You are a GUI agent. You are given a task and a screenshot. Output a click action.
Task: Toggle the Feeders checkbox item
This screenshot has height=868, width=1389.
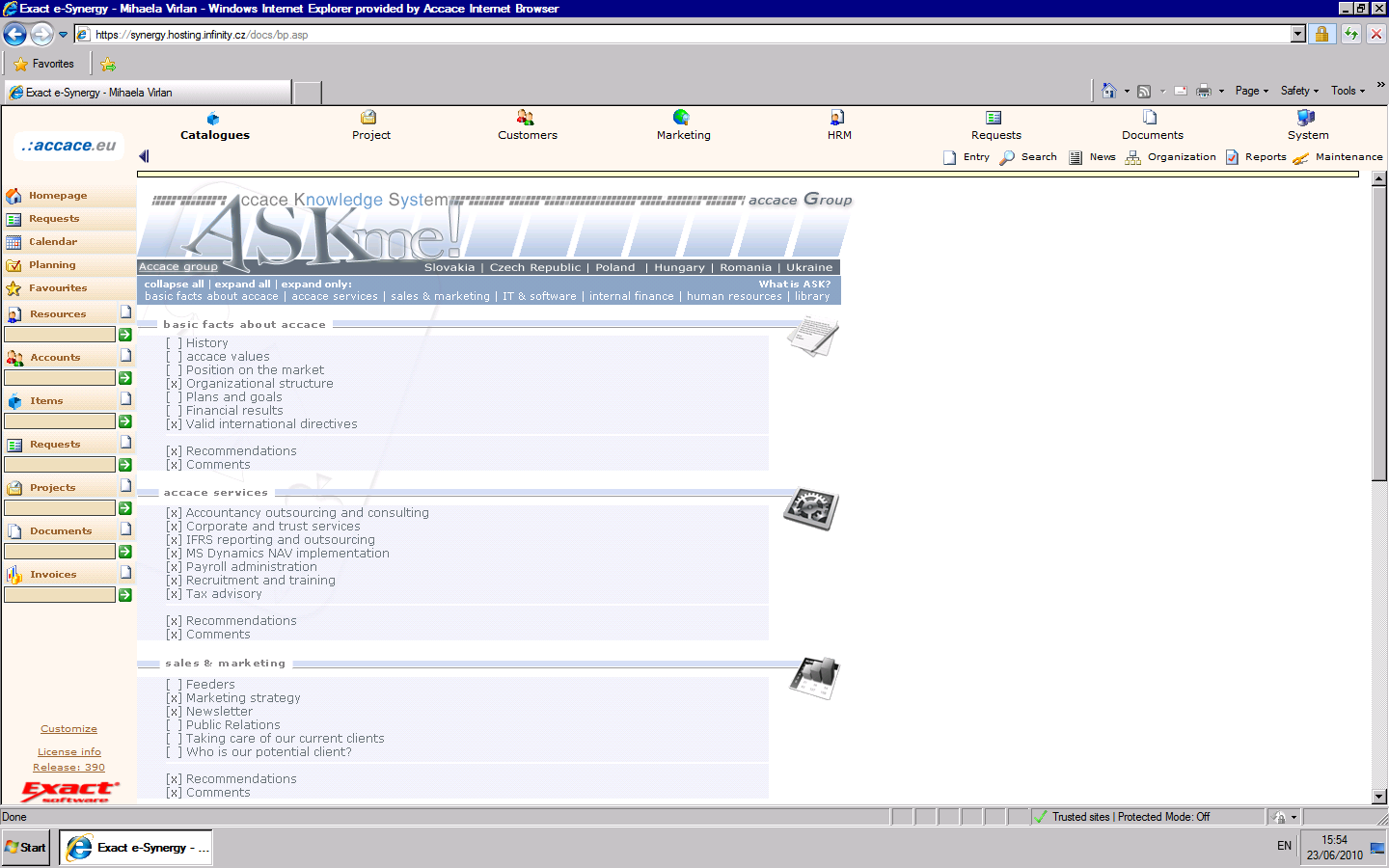tap(174, 685)
